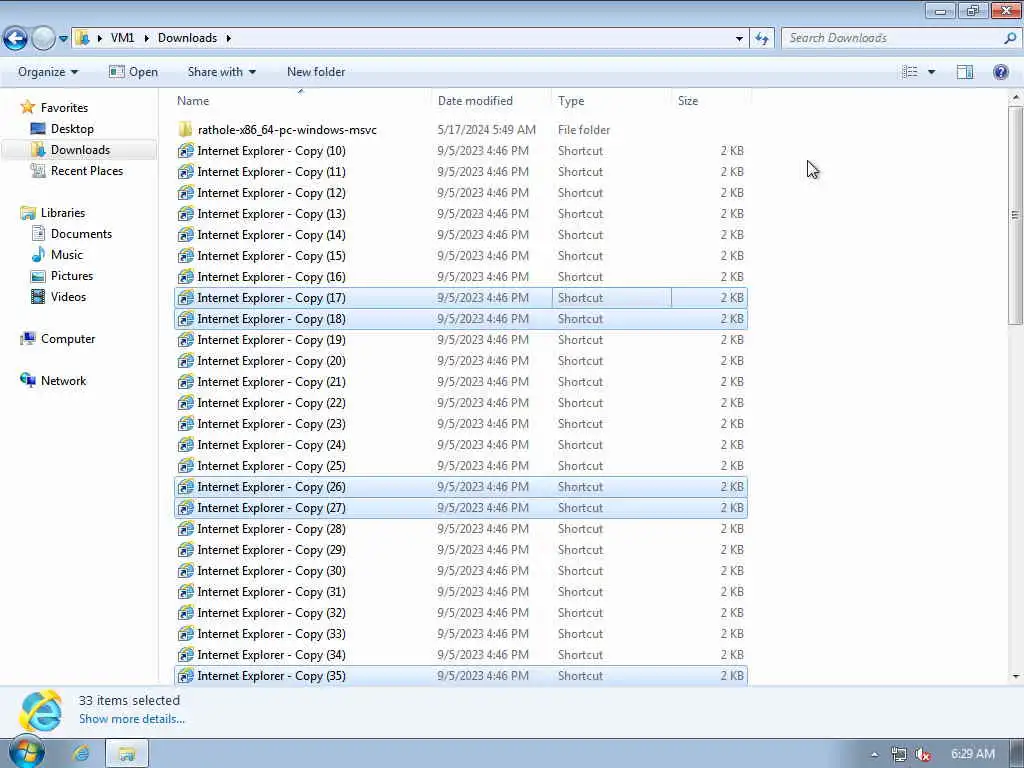Image resolution: width=1024 pixels, height=768 pixels.
Task: Select Libraries in navigation pane
Action: [63, 213]
